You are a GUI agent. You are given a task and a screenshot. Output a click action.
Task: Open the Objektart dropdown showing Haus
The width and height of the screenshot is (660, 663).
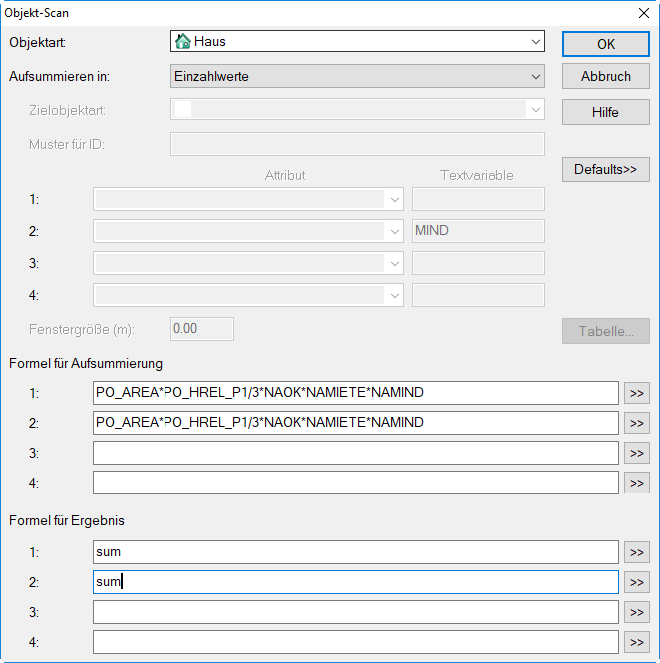[x=357, y=41]
